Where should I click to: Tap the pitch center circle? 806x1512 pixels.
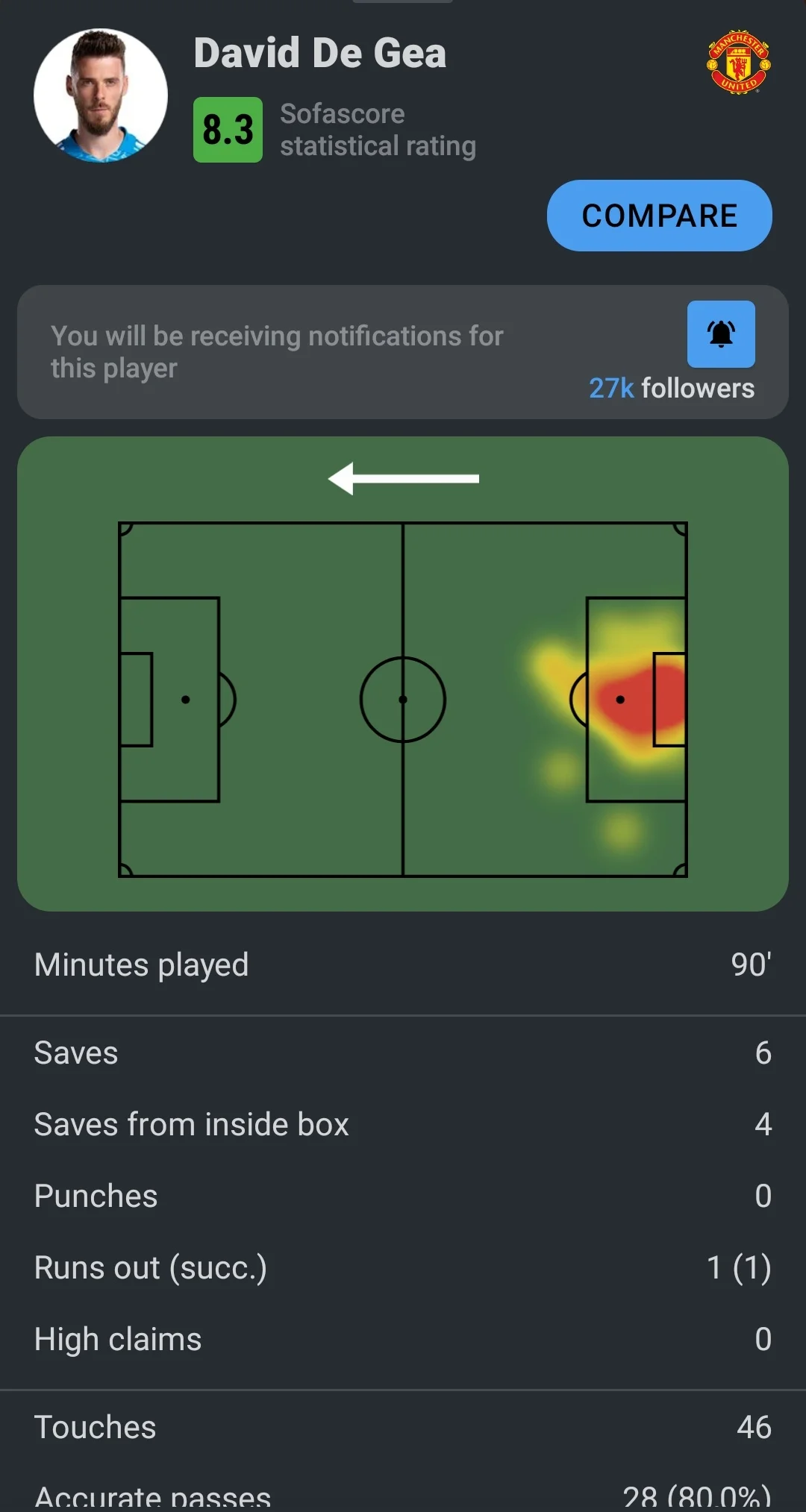(403, 700)
